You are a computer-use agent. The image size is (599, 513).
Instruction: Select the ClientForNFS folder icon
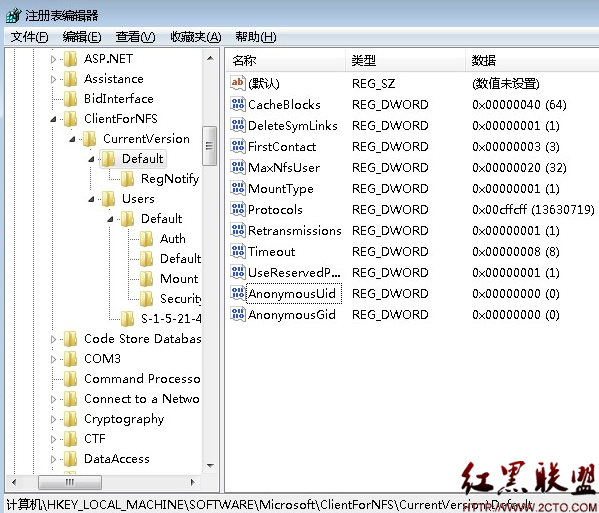70,118
